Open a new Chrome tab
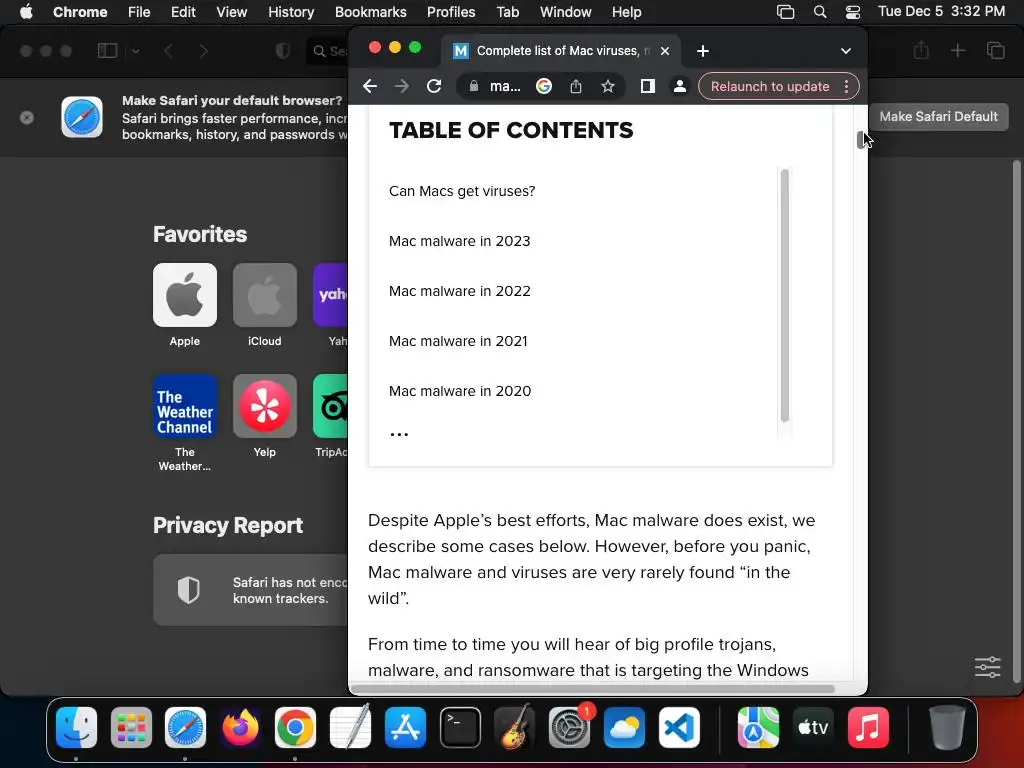The image size is (1024, 768). click(x=703, y=51)
